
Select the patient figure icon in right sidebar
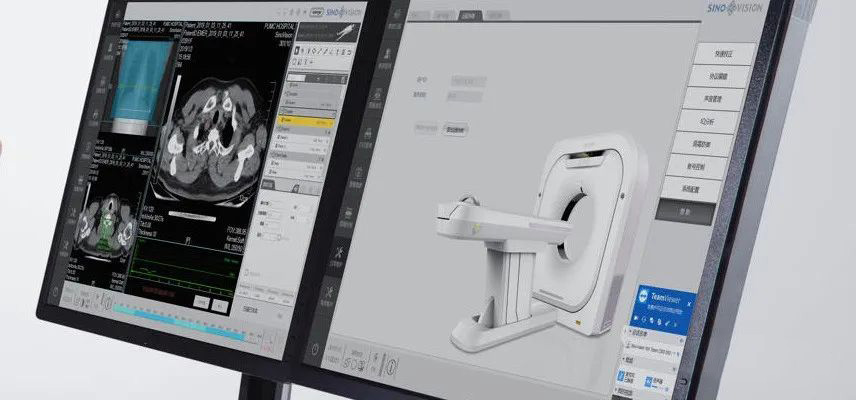pyautogui.click(x=388, y=55)
